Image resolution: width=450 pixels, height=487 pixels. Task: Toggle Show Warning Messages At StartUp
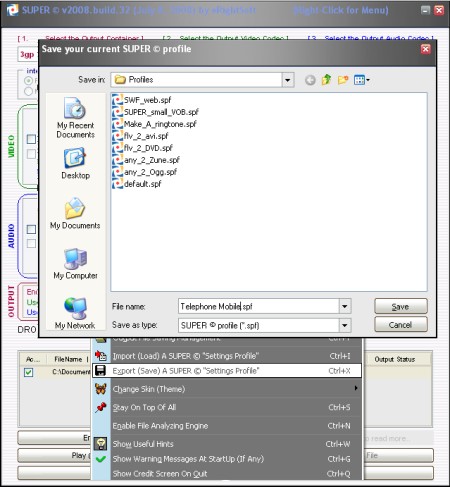coord(227,459)
